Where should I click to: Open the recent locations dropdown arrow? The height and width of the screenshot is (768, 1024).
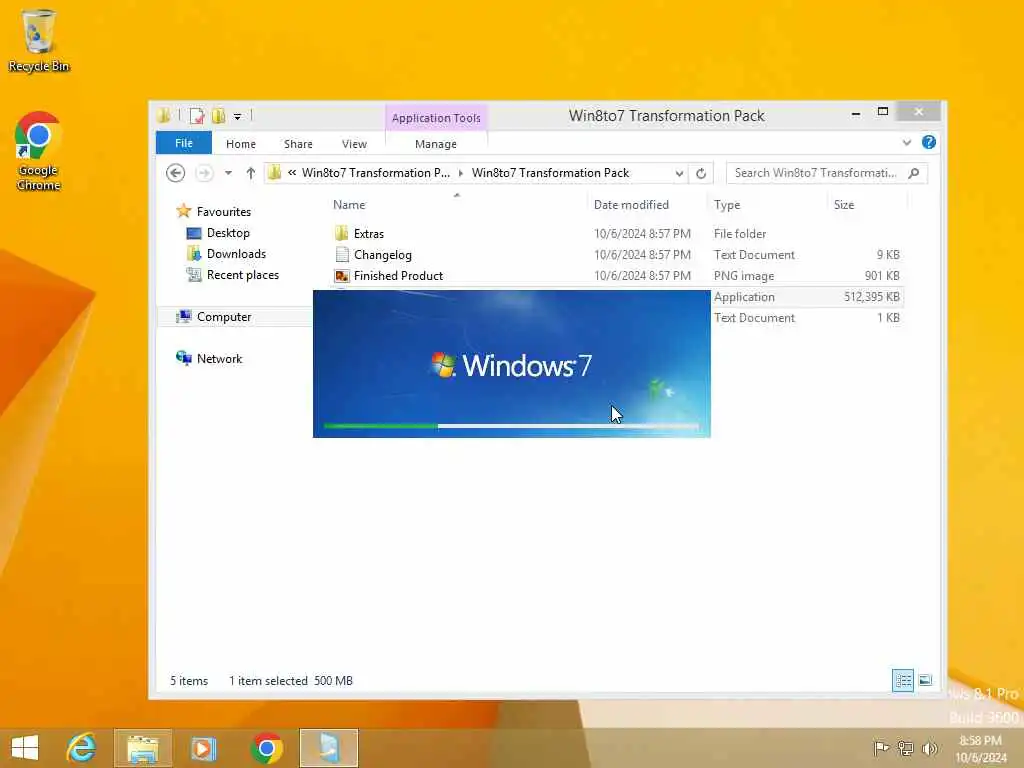pos(228,173)
